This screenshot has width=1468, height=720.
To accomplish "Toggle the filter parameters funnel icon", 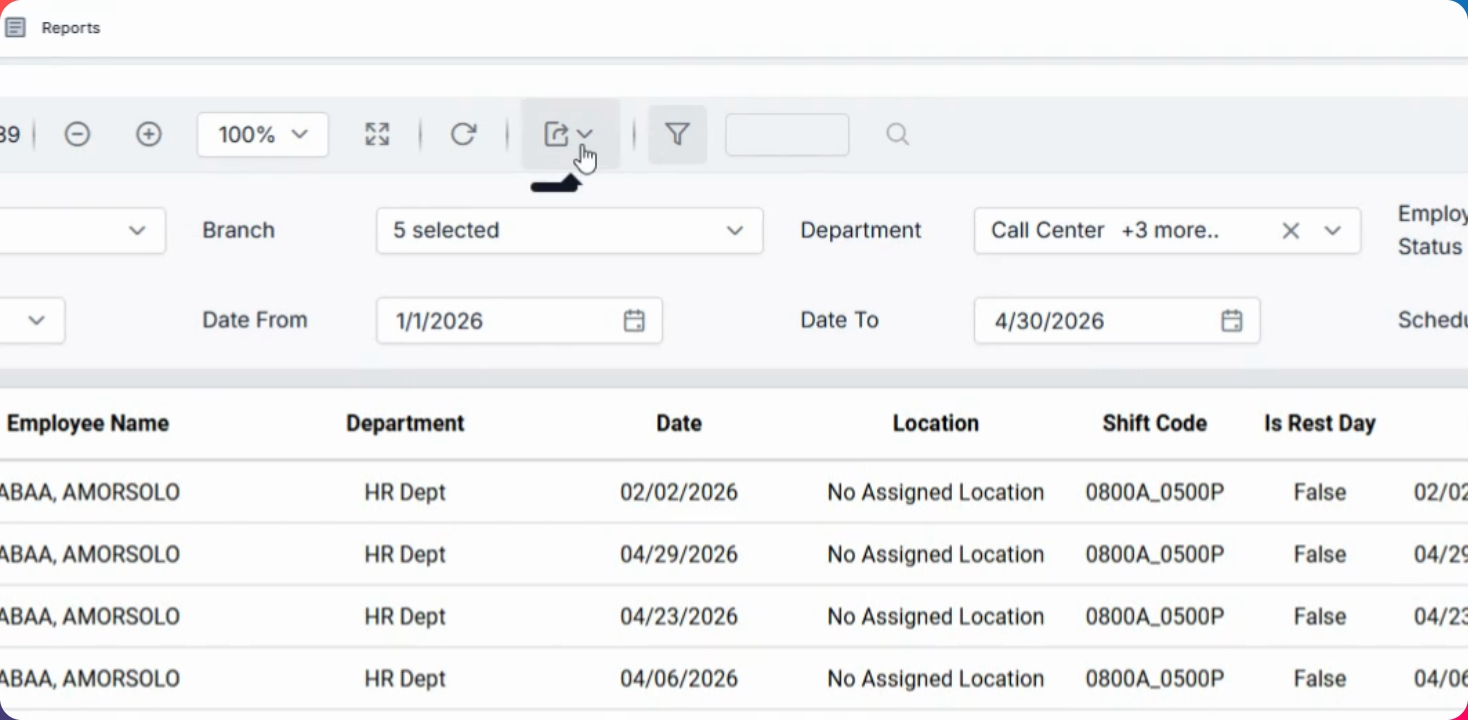I will [678, 134].
